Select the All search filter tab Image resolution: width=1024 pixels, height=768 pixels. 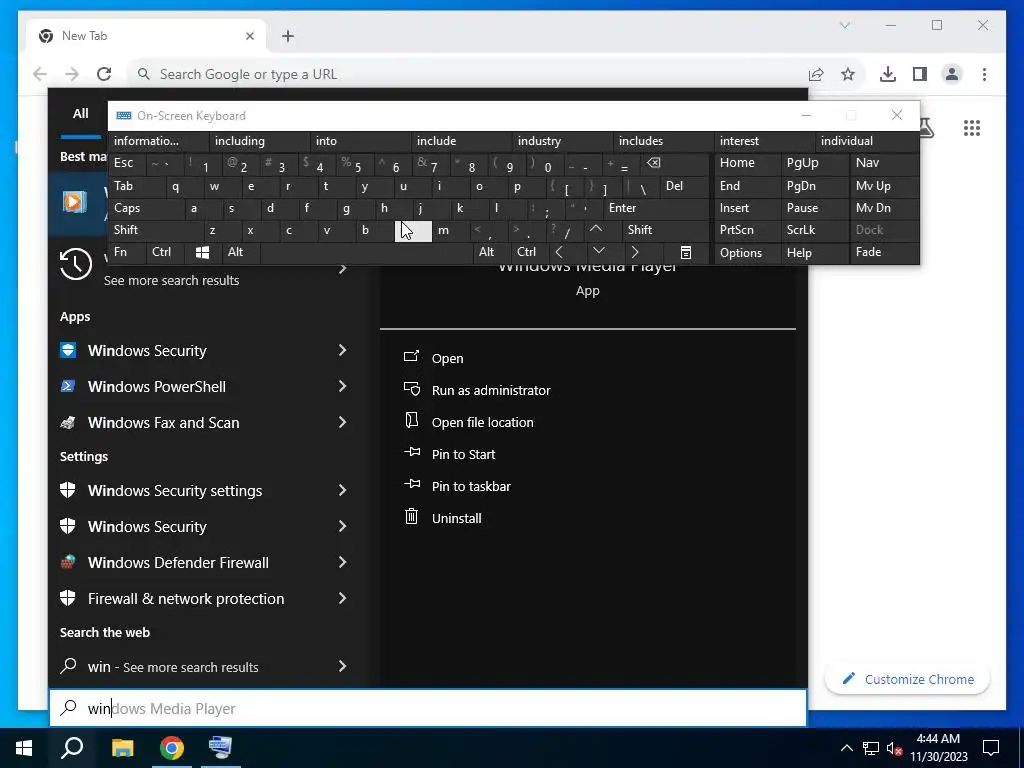[80, 114]
